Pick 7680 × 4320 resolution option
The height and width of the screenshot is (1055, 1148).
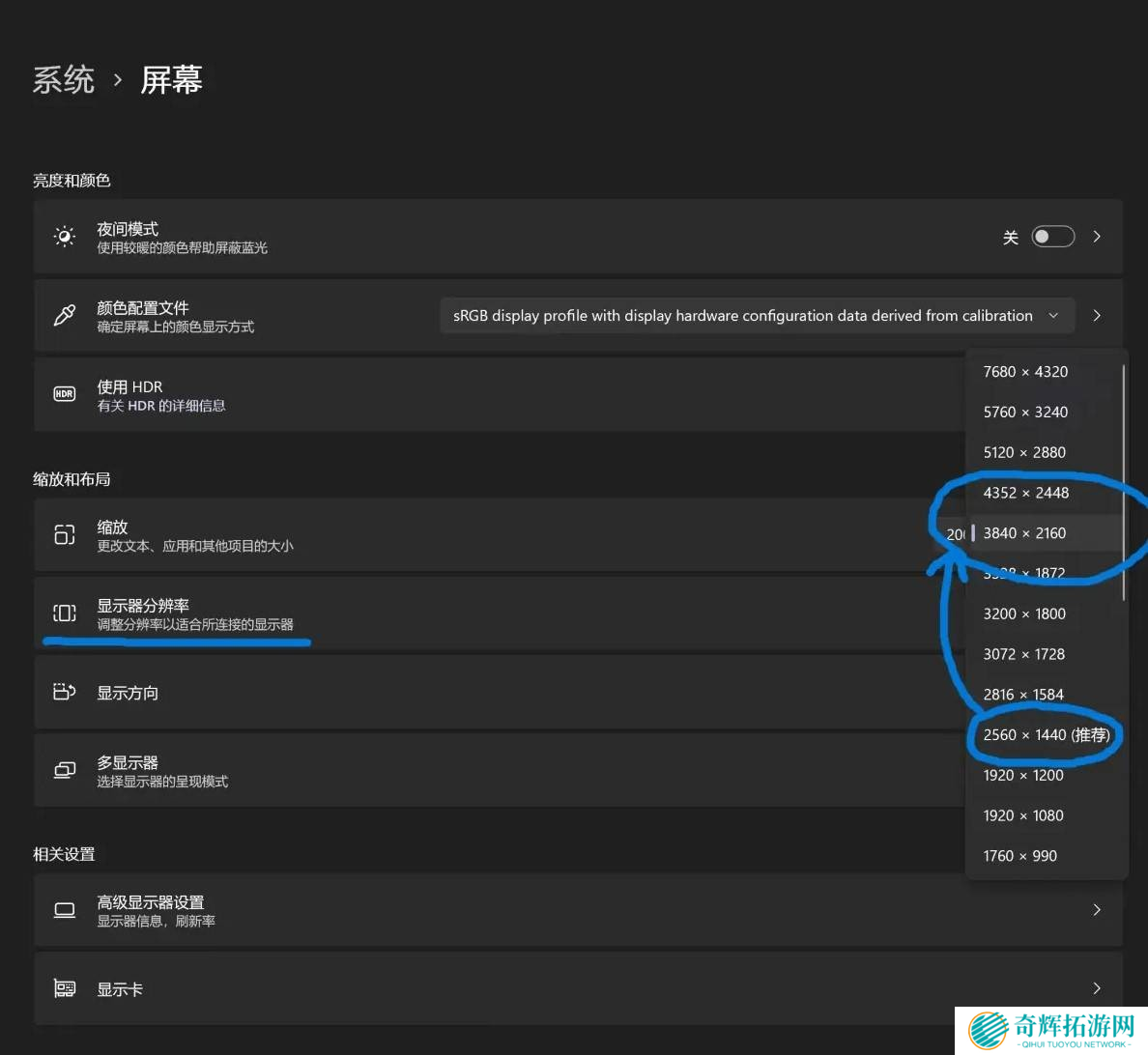(x=1025, y=372)
